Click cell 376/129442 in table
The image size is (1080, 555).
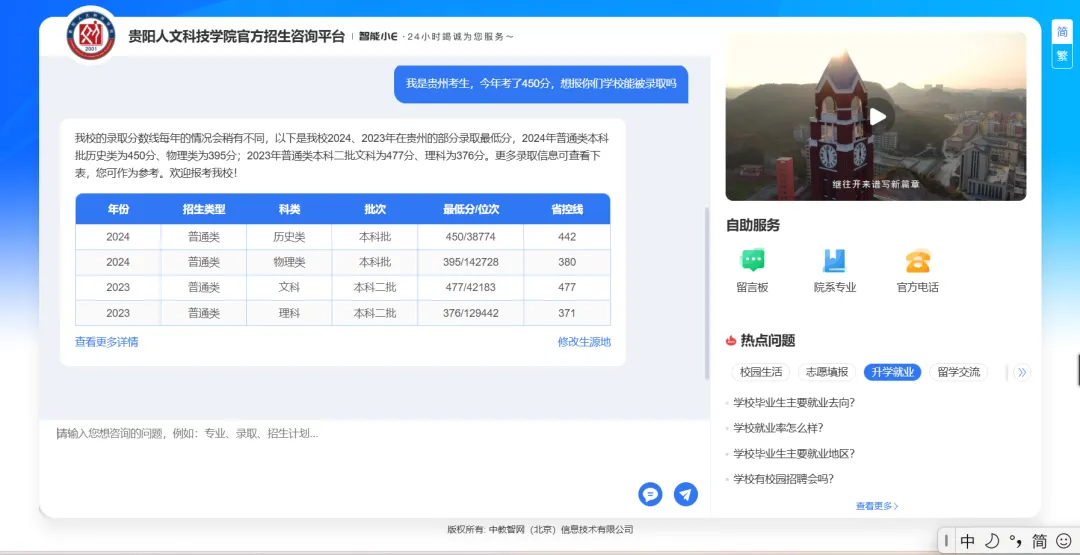tap(470, 313)
